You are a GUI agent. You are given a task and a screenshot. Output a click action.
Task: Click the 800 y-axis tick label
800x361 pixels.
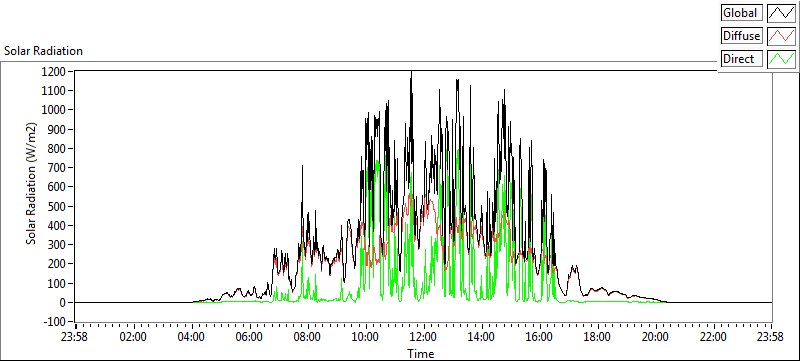58,149
